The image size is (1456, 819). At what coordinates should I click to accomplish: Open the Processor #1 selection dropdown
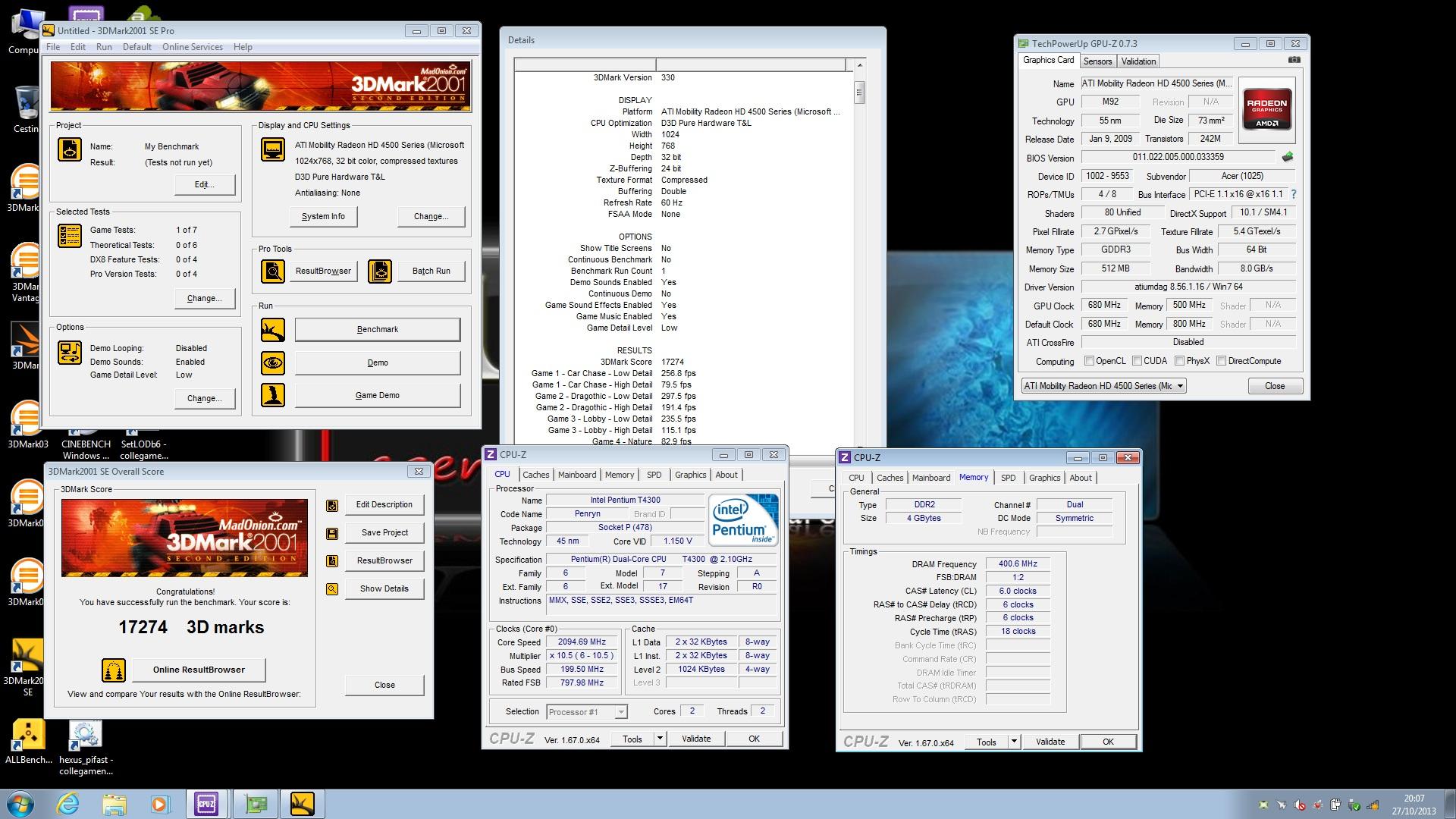pos(587,712)
